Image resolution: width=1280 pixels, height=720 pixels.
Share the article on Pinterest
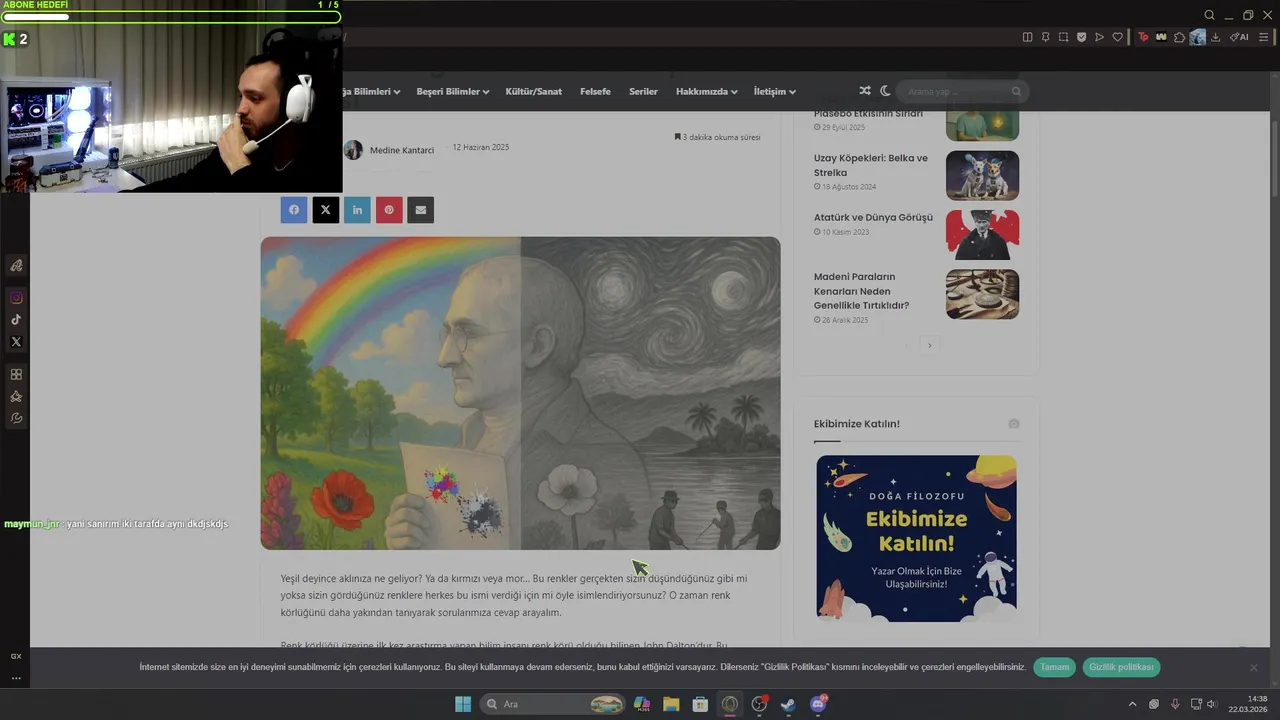tap(389, 210)
